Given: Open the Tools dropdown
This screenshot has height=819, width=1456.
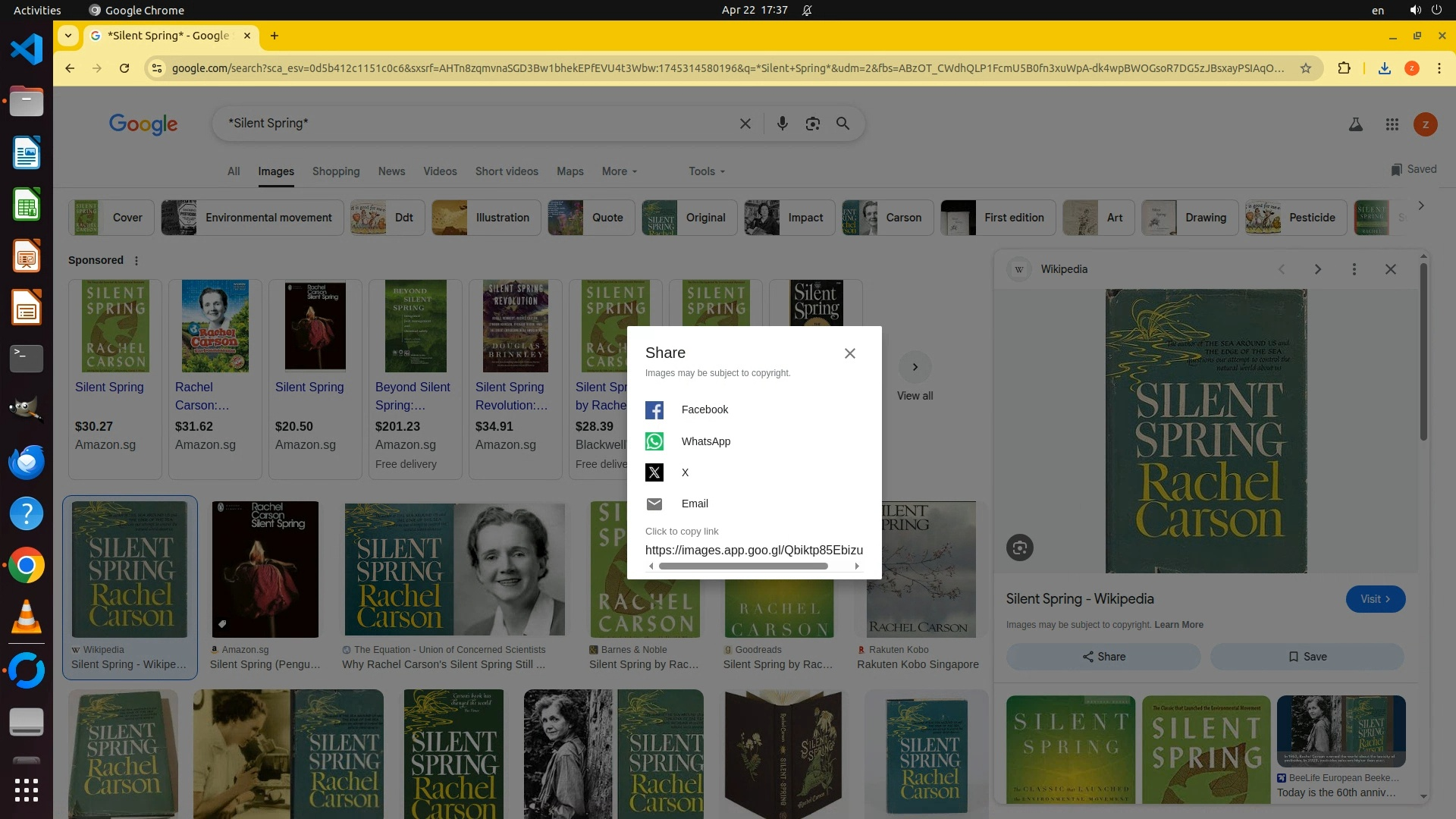Looking at the screenshot, I should pyautogui.click(x=706, y=171).
